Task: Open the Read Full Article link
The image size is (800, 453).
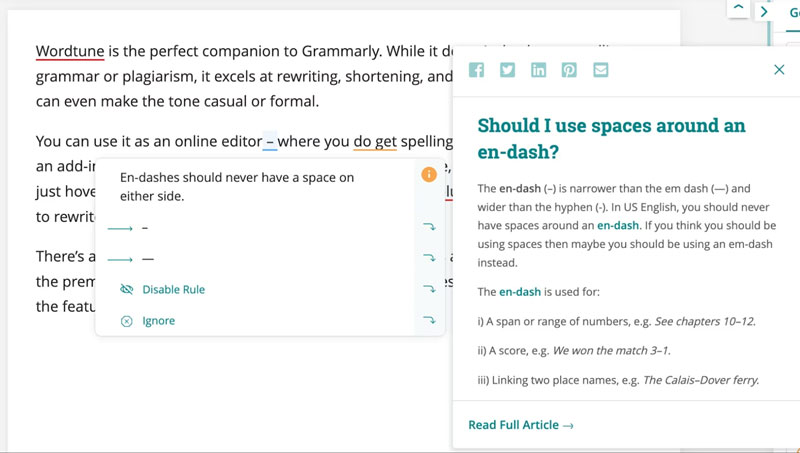Action: pyautogui.click(x=520, y=425)
